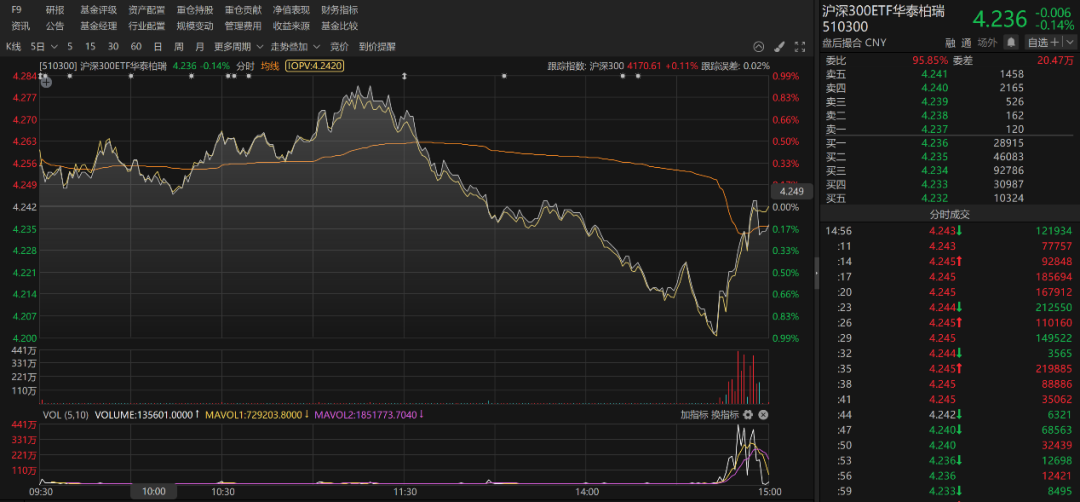Open the price alert bell icon
This screenshot has height=502, width=1080.
point(1010,42)
